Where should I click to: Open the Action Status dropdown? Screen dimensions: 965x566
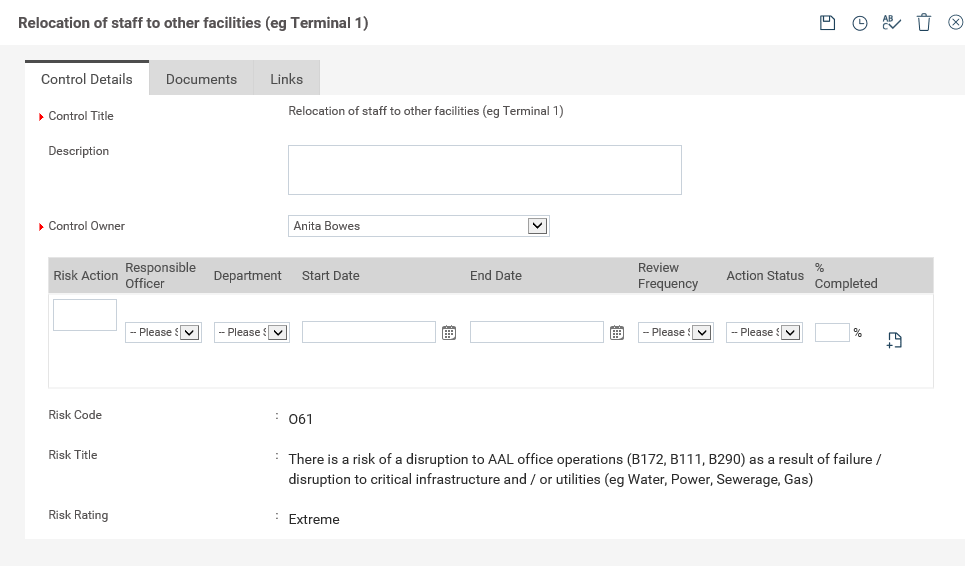tap(790, 332)
